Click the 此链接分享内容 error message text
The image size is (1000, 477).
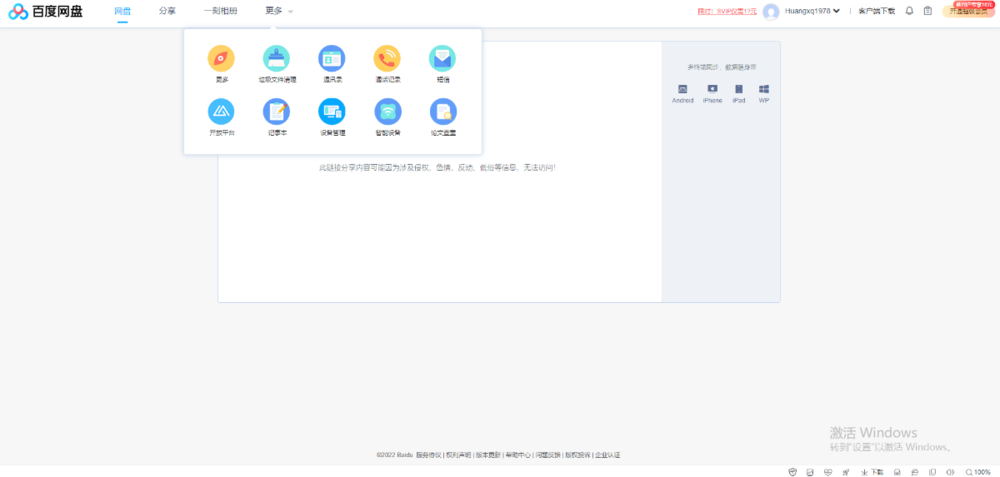click(438, 168)
